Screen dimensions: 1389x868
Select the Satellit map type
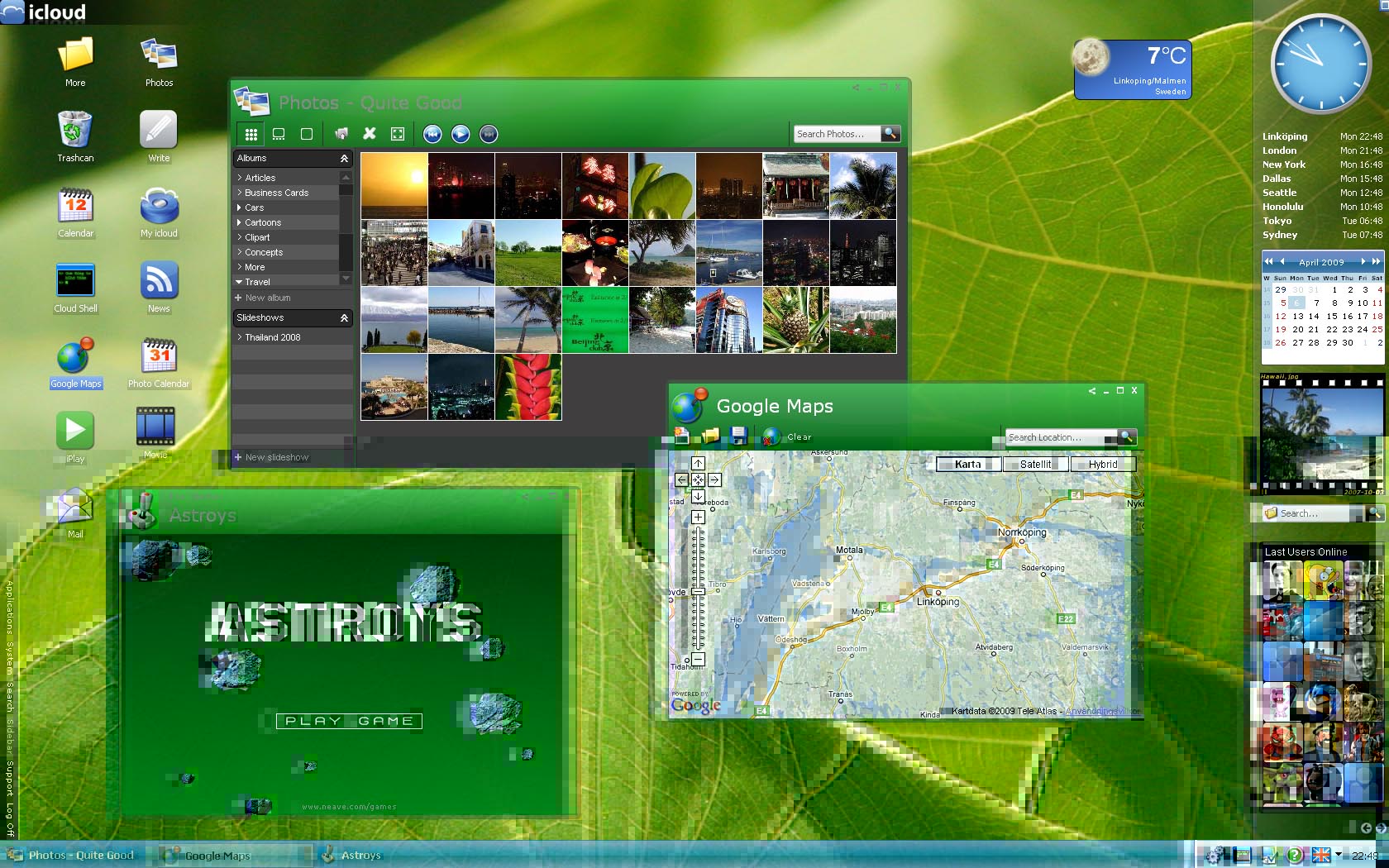pyautogui.click(x=1035, y=465)
